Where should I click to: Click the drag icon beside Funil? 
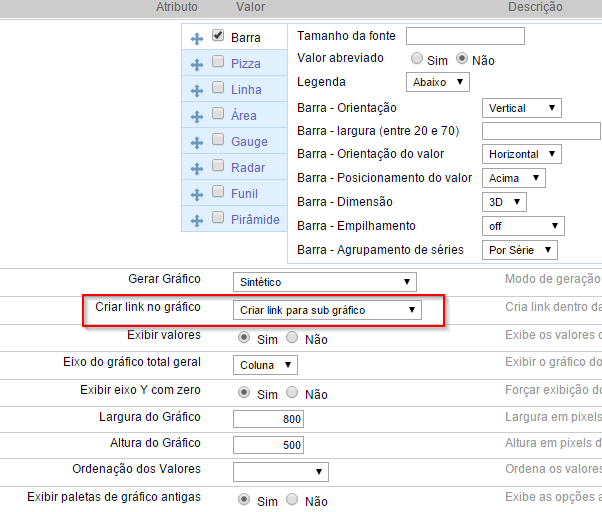(197, 194)
